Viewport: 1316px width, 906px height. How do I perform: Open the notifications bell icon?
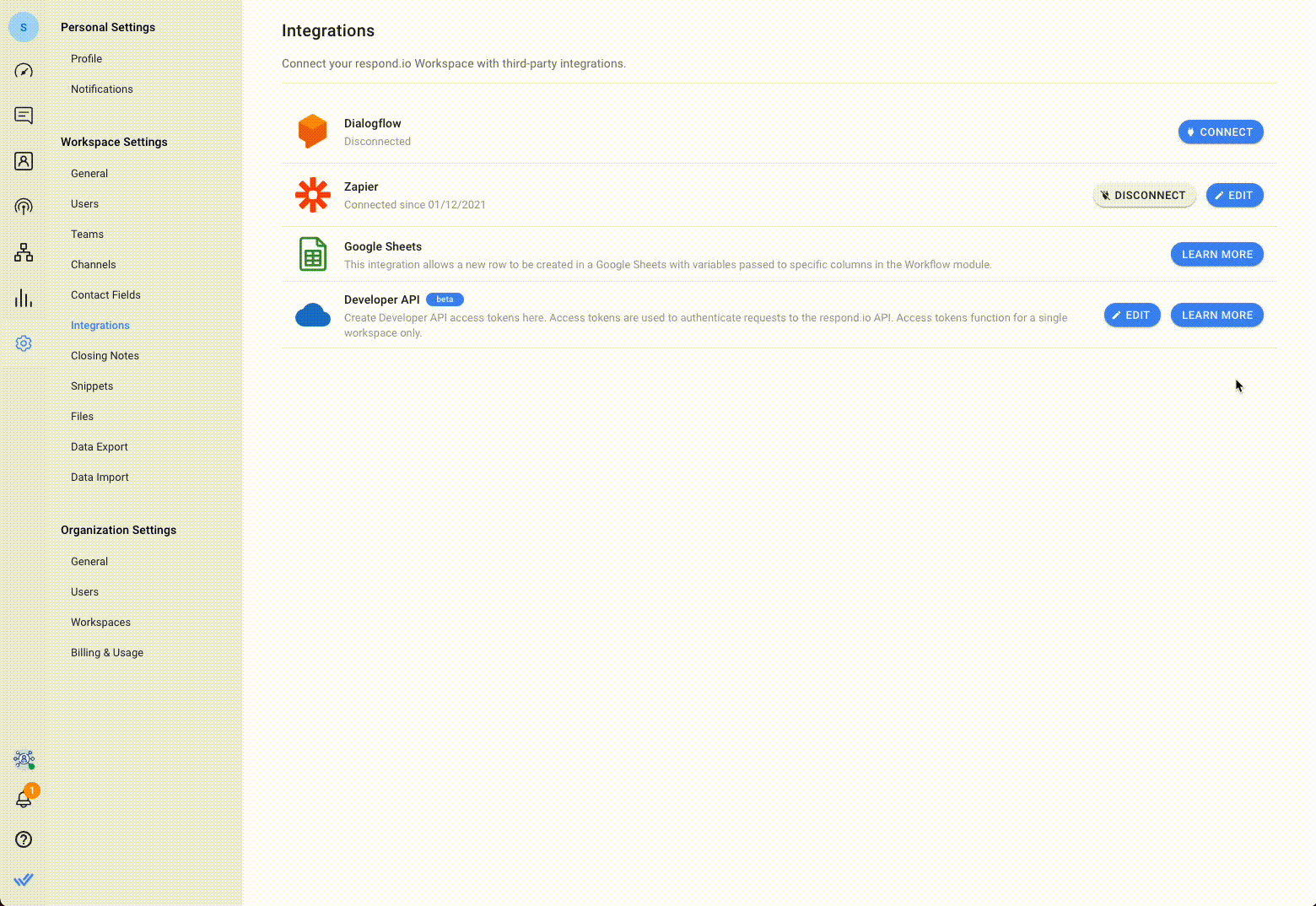click(x=24, y=799)
